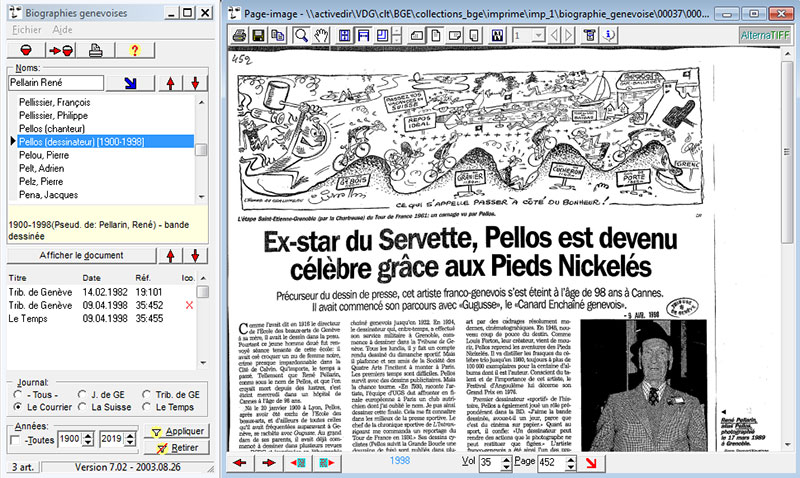This screenshot has width=800, height=478.
Task: Increase Page value 452 with stepper
Action: [x=571, y=459]
